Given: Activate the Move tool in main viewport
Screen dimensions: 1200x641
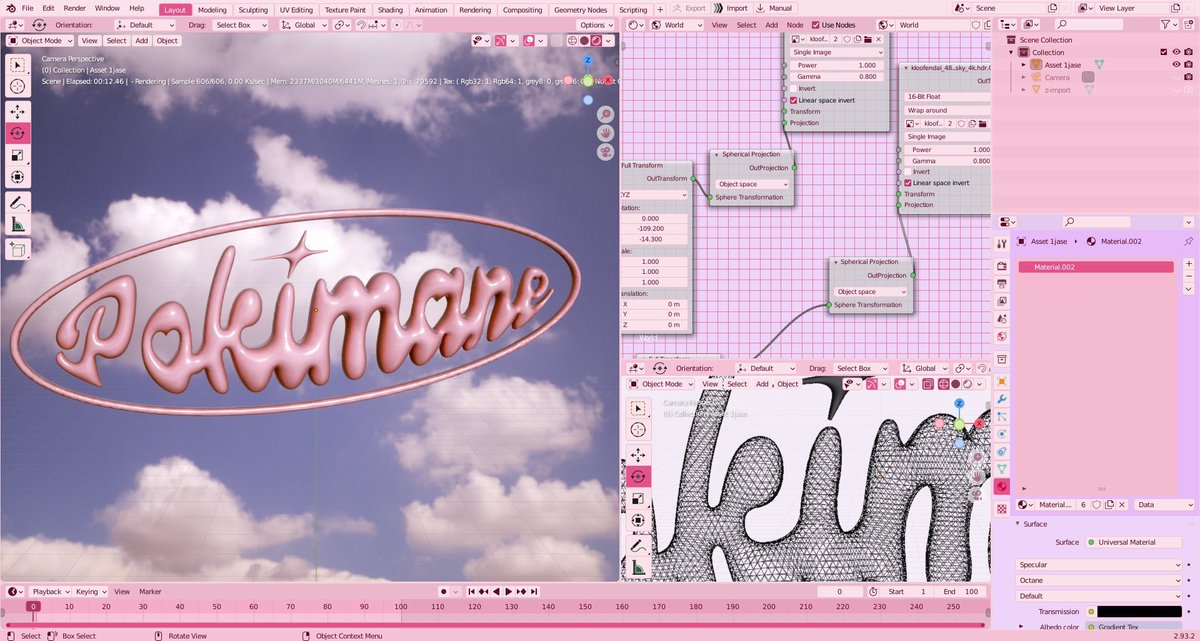Looking at the screenshot, I should click(18, 112).
